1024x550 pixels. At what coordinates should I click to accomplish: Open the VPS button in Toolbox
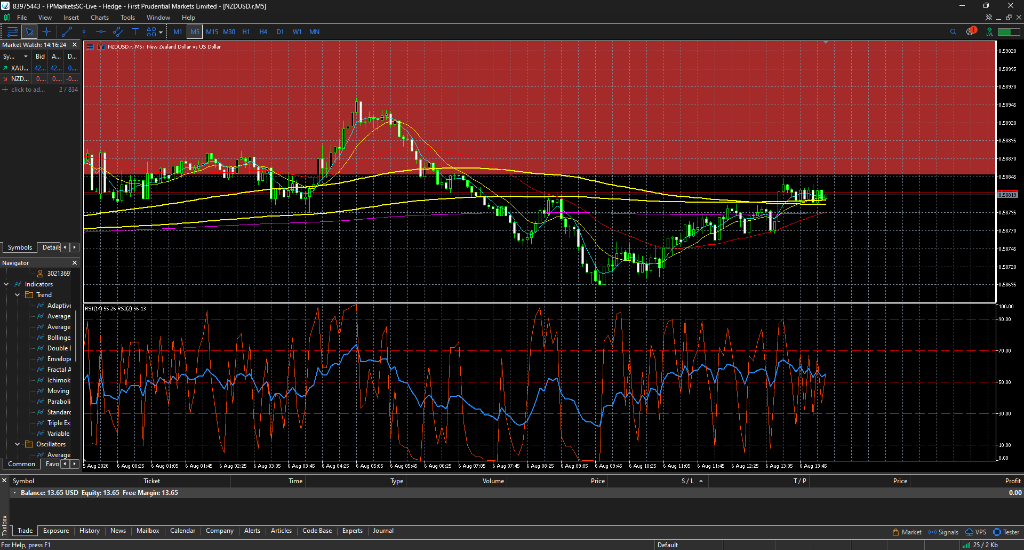point(976,532)
